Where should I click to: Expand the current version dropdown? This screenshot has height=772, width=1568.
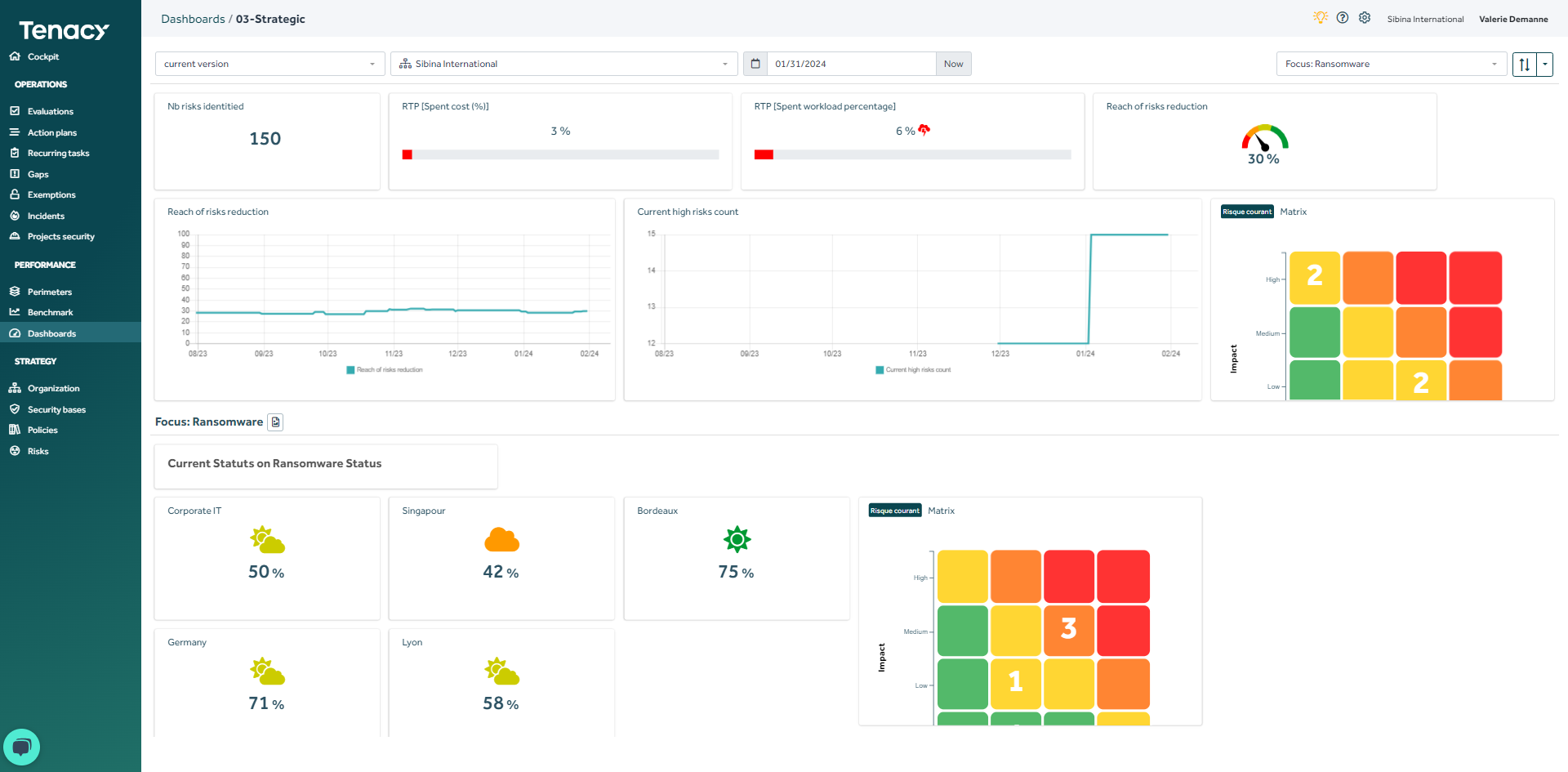pyautogui.click(x=269, y=64)
